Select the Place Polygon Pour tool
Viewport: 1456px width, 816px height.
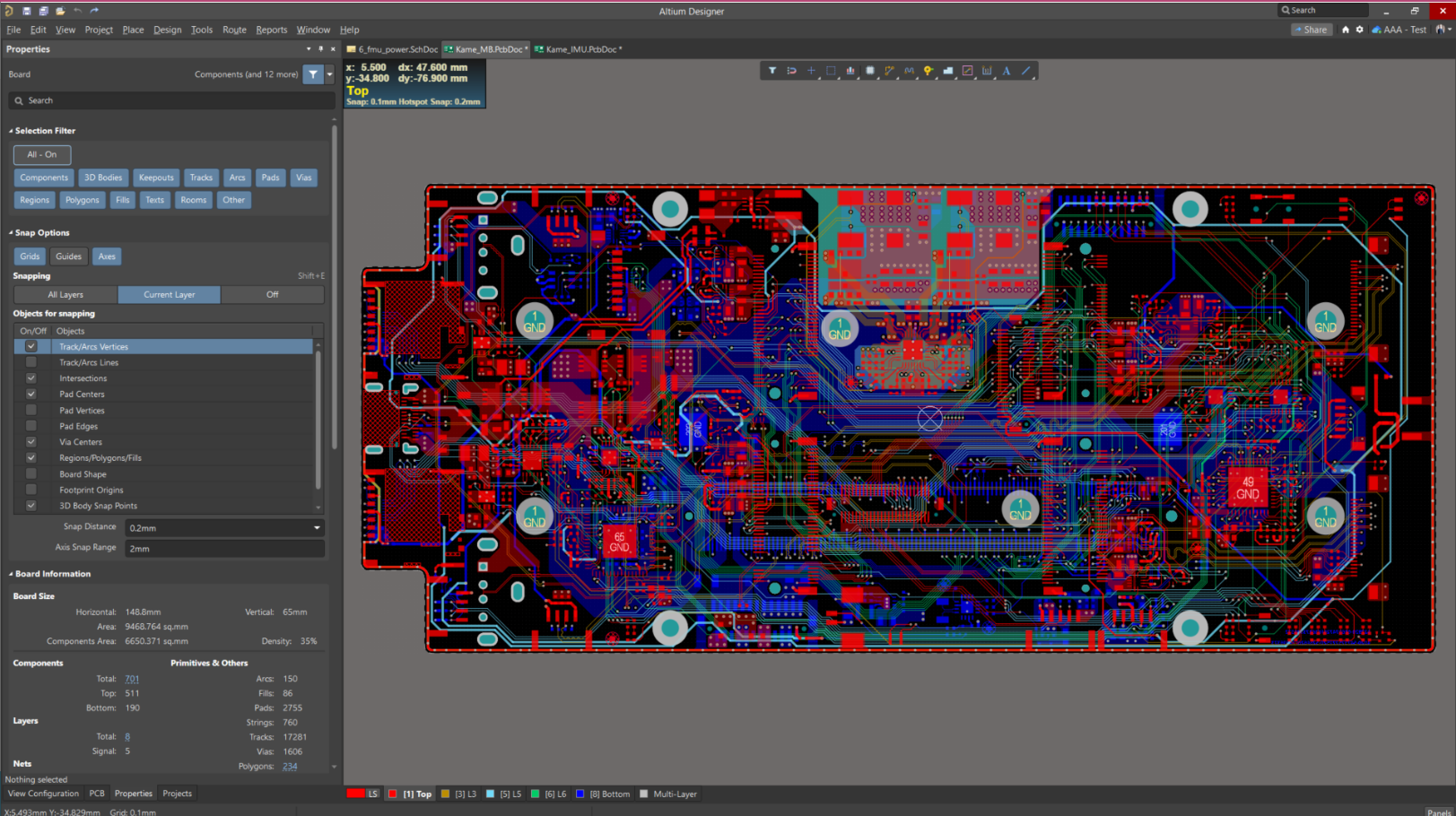pos(947,70)
